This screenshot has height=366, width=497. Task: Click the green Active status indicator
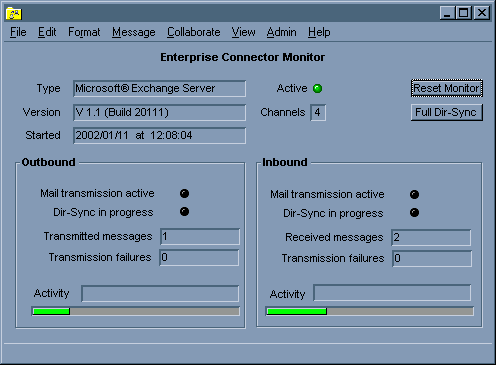317,89
